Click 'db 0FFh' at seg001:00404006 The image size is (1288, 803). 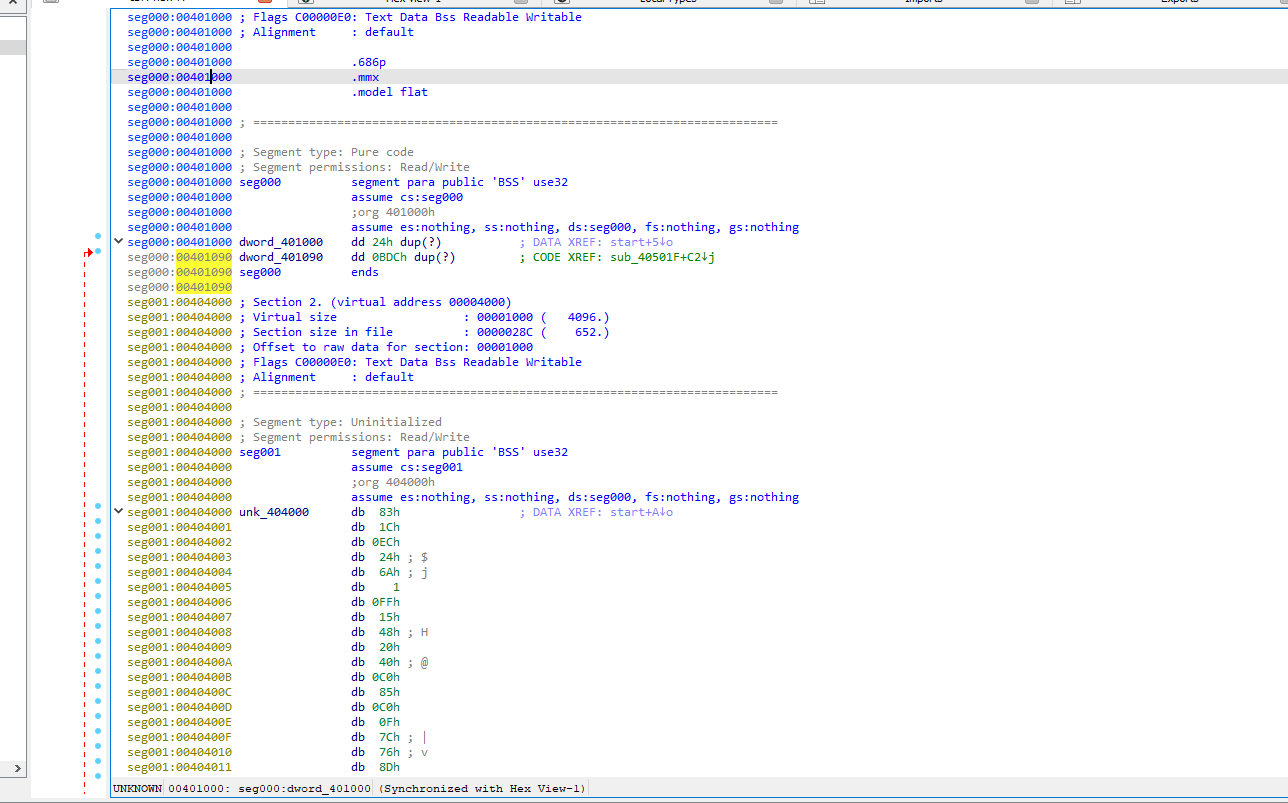pyautogui.click(x=375, y=602)
